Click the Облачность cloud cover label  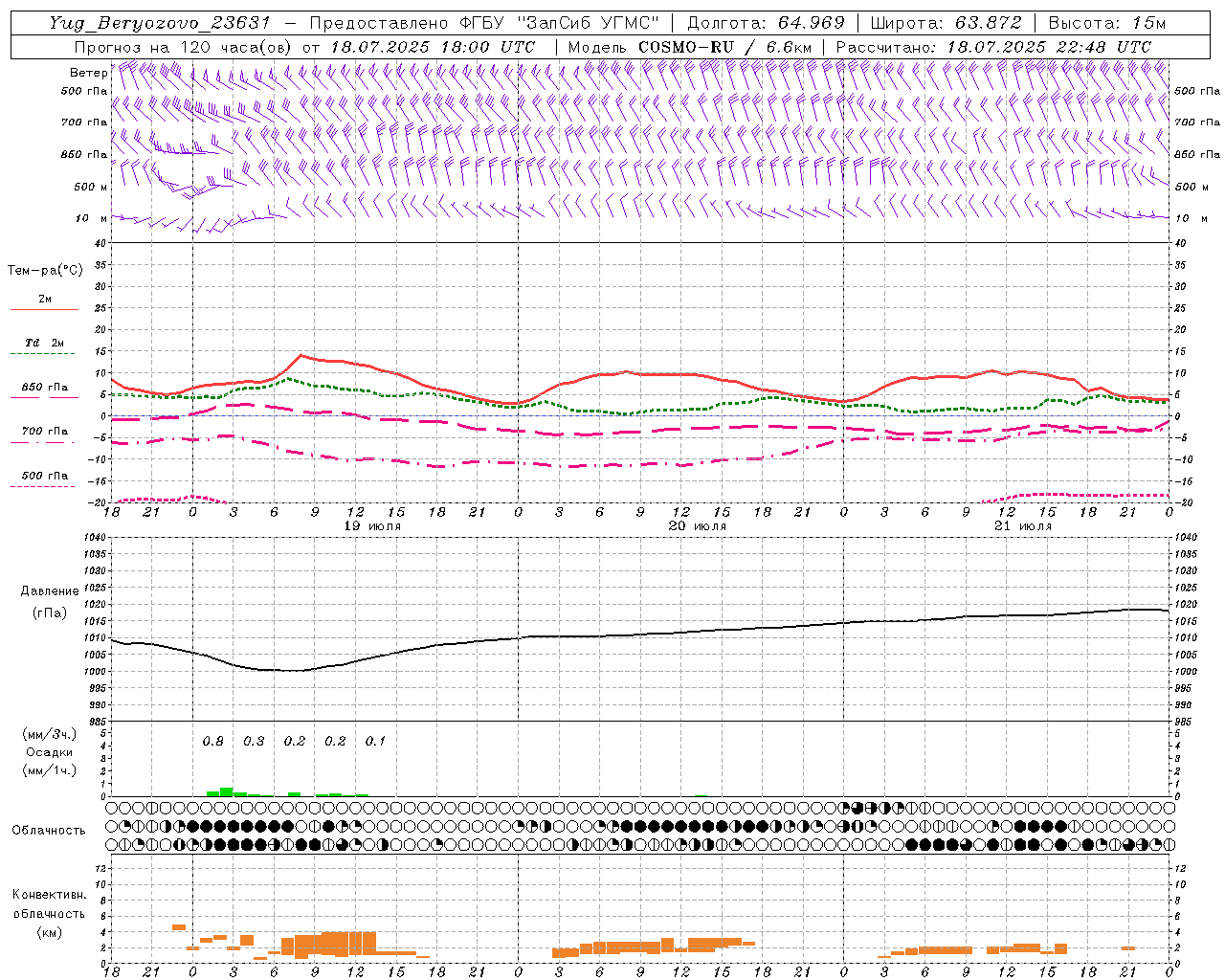click(x=49, y=831)
